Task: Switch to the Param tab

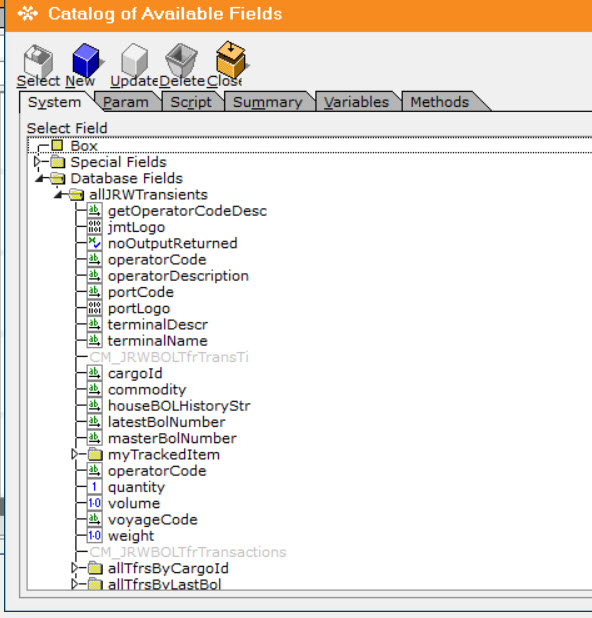Action: click(126, 102)
